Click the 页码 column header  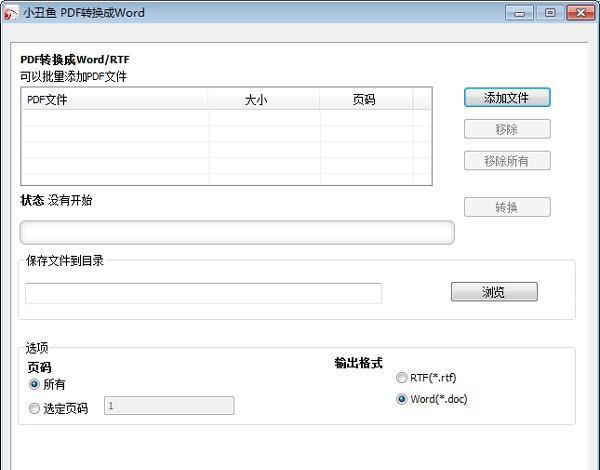coord(366,100)
